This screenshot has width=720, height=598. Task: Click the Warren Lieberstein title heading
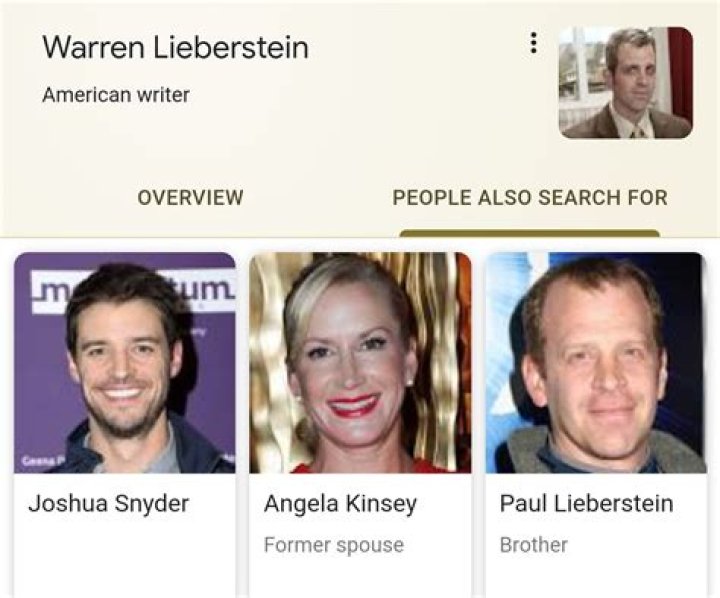pyautogui.click(x=175, y=47)
